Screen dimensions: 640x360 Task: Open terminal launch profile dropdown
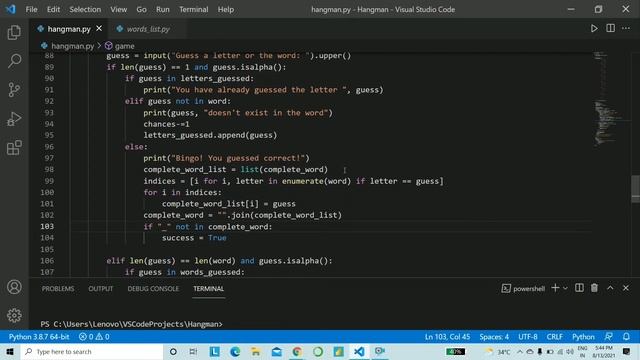tap(565, 288)
